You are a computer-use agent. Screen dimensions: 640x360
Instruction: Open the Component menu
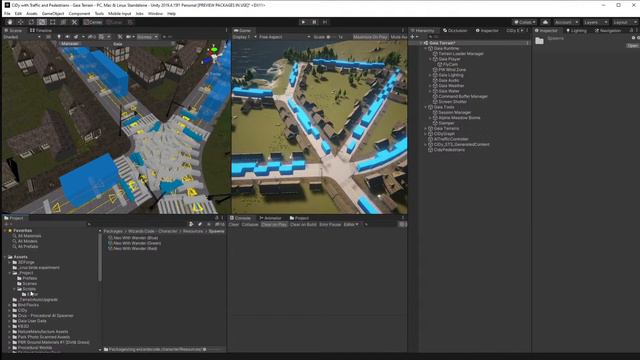click(x=79, y=13)
